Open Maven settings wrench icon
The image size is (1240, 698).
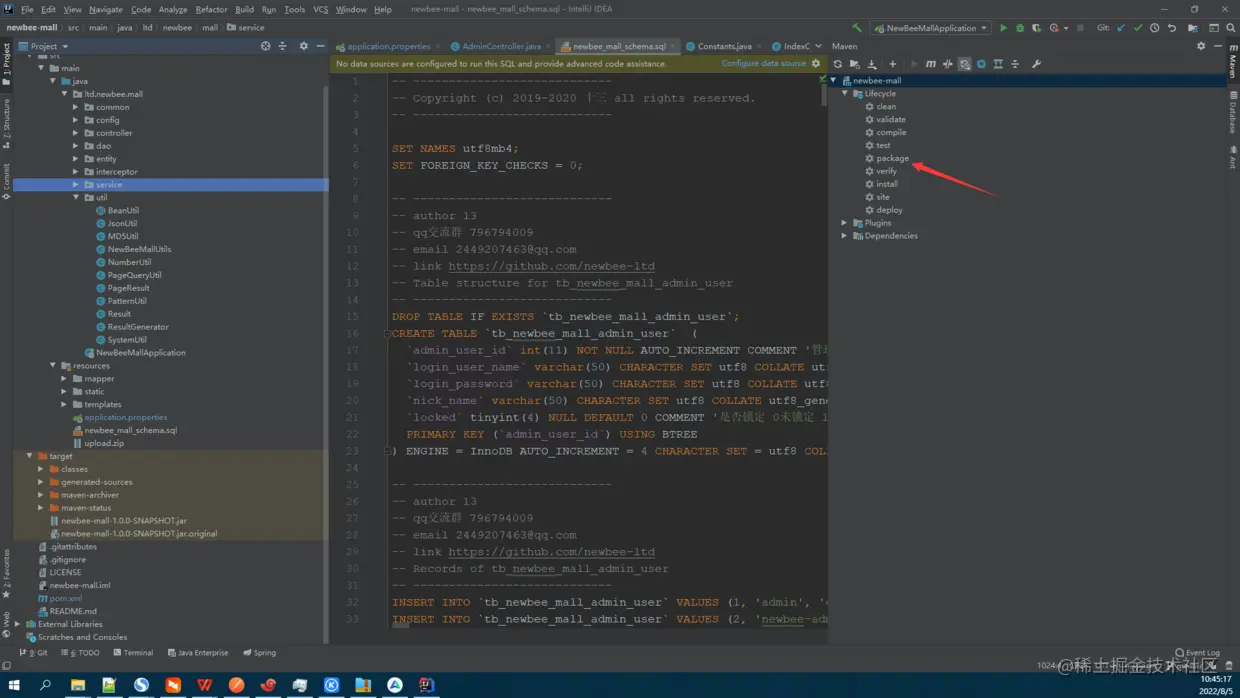tap(1036, 64)
